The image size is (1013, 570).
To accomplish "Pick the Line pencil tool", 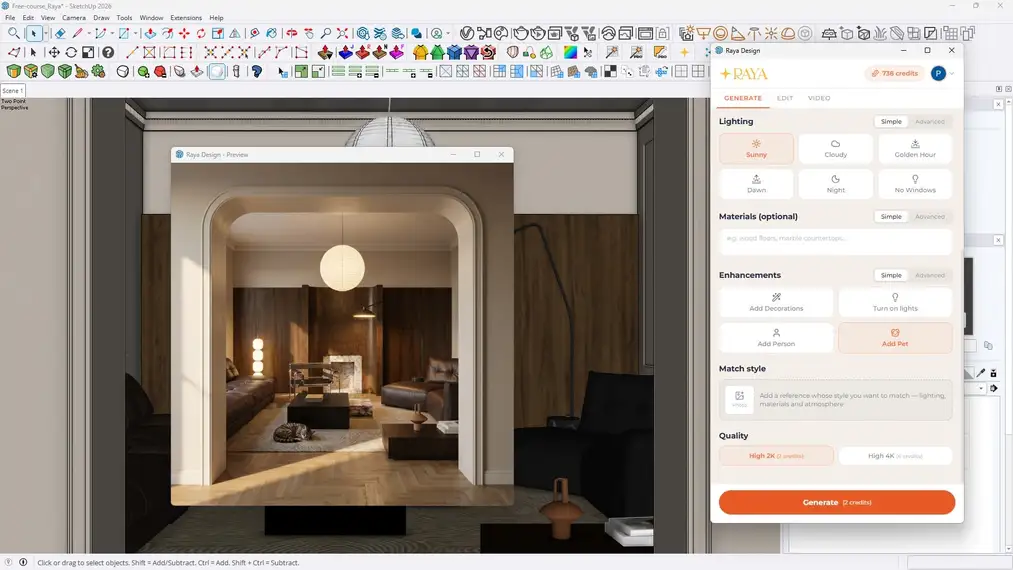I will point(78,33).
